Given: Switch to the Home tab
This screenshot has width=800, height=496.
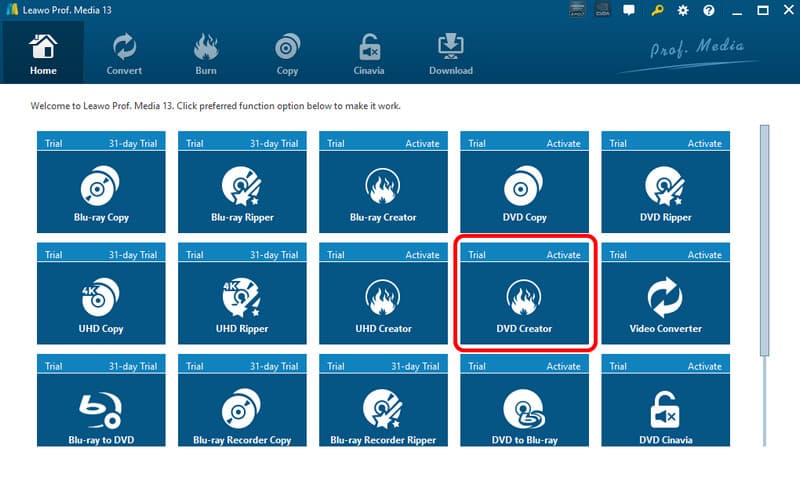Looking at the screenshot, I should point(43,54).
